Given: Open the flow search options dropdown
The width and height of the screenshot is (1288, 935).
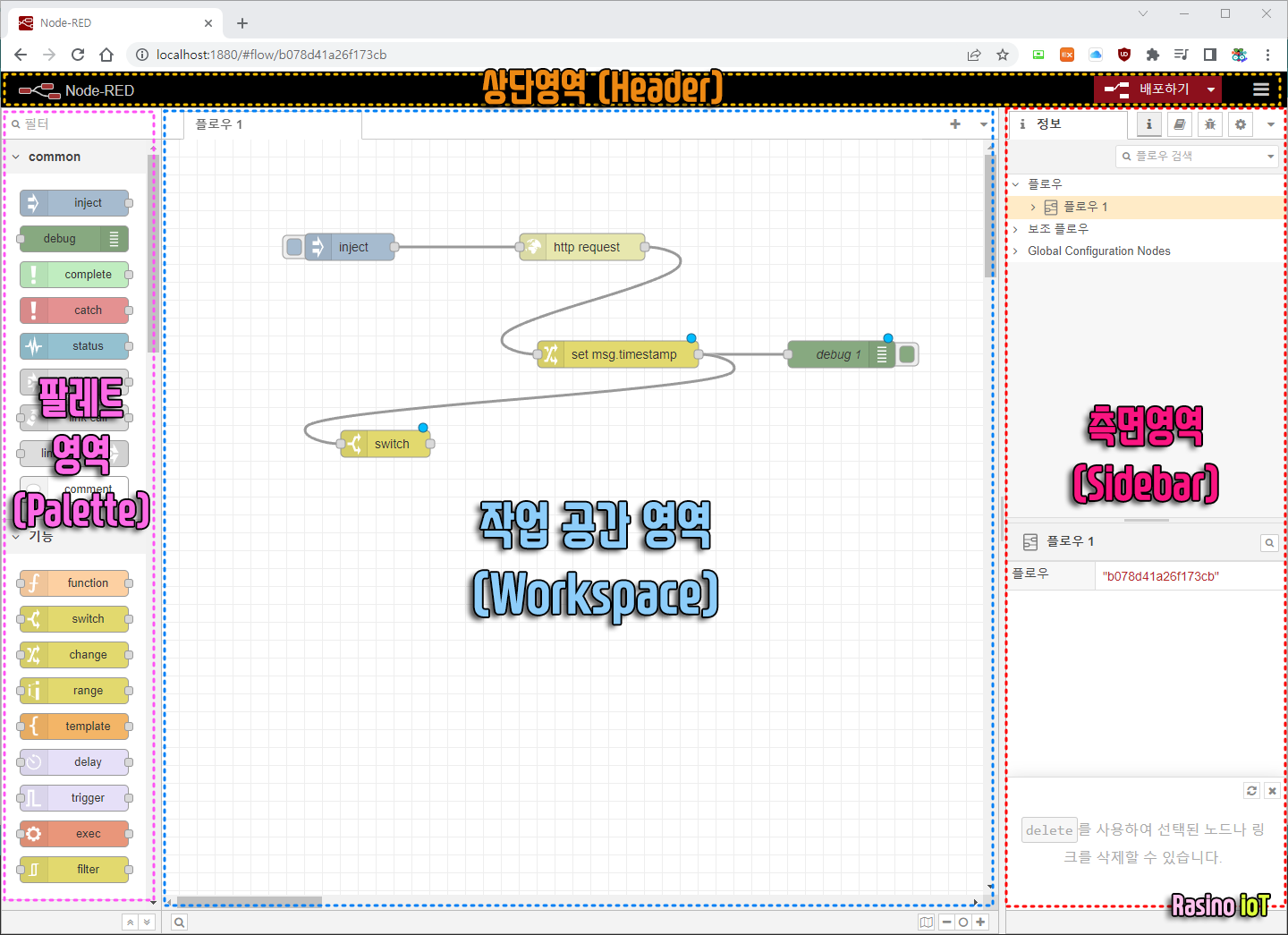Looking at the screenshot, I should tap(1271, 157).
